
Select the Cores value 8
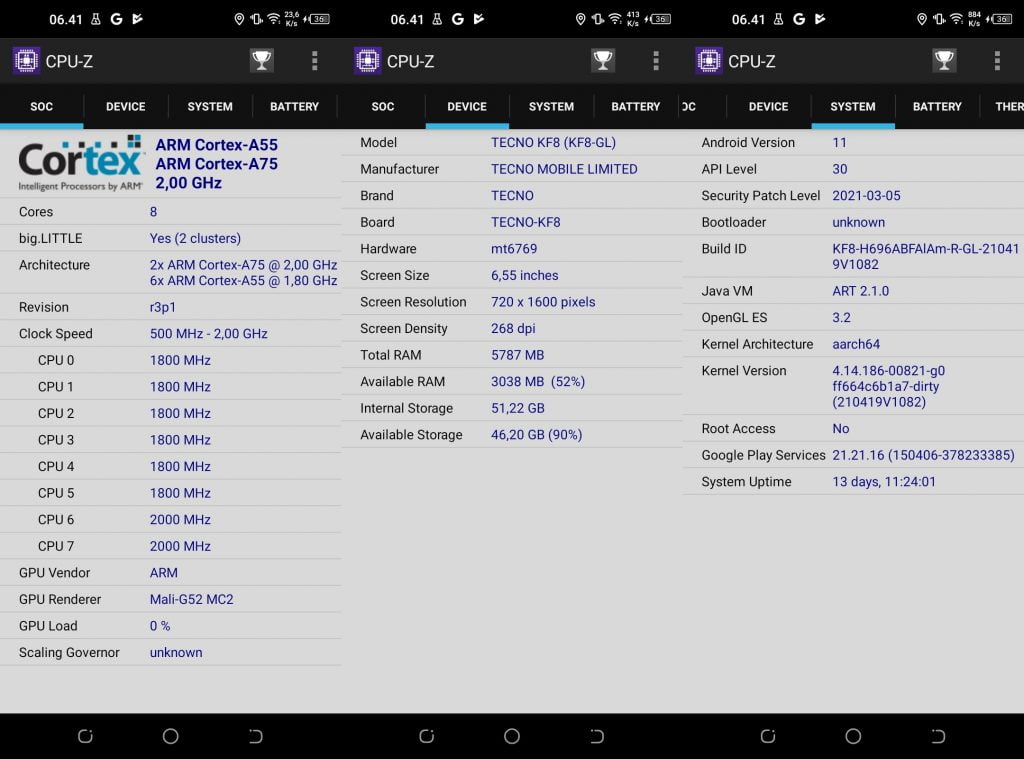click(153, 212)
